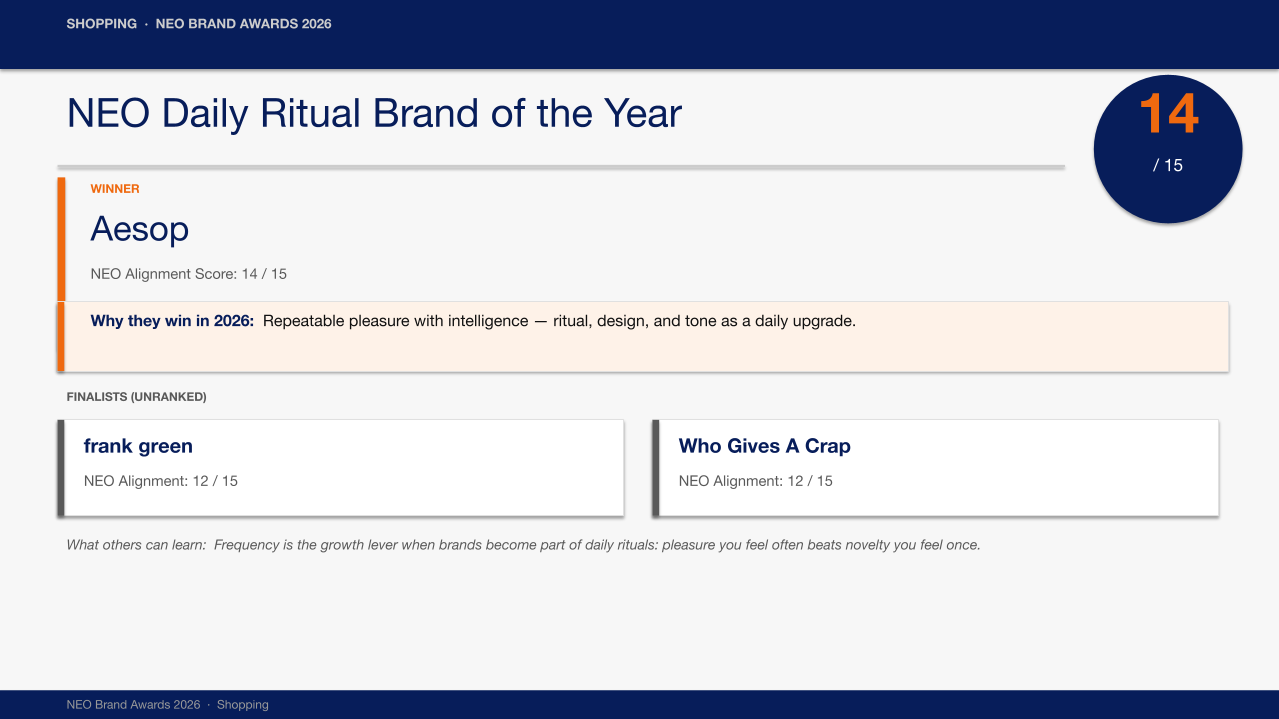This screenshot has height=719, width=1279.
Task: Click footer text NEO Brand Awards 2026
Action: 134,705
